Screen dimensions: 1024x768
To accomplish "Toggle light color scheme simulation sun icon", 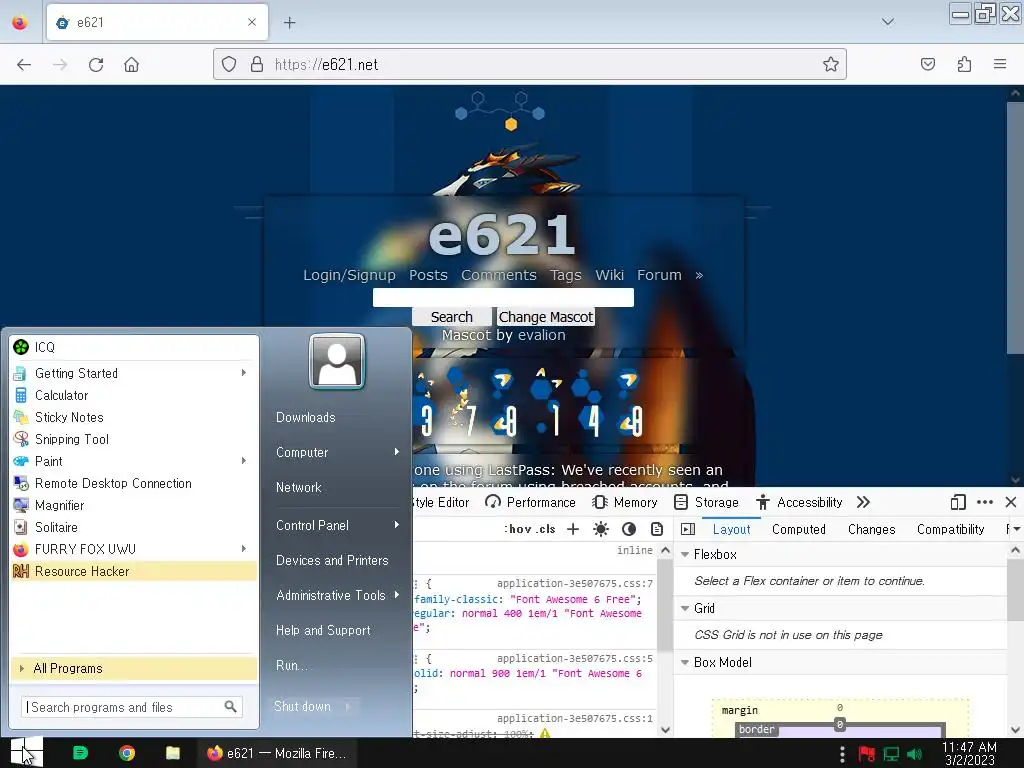I will point(601,529).
